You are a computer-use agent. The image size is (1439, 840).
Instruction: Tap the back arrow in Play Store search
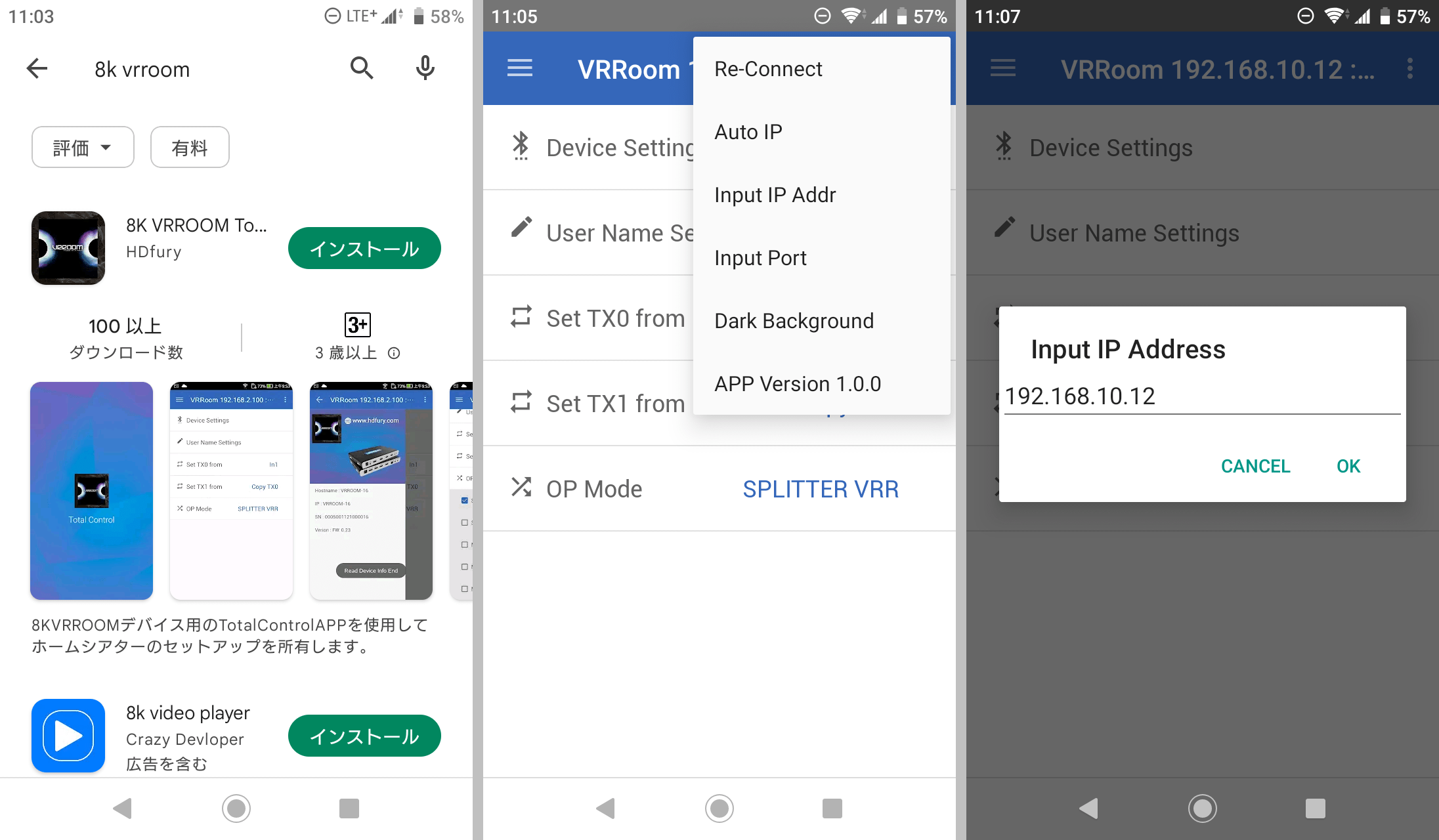pos(37,68)
